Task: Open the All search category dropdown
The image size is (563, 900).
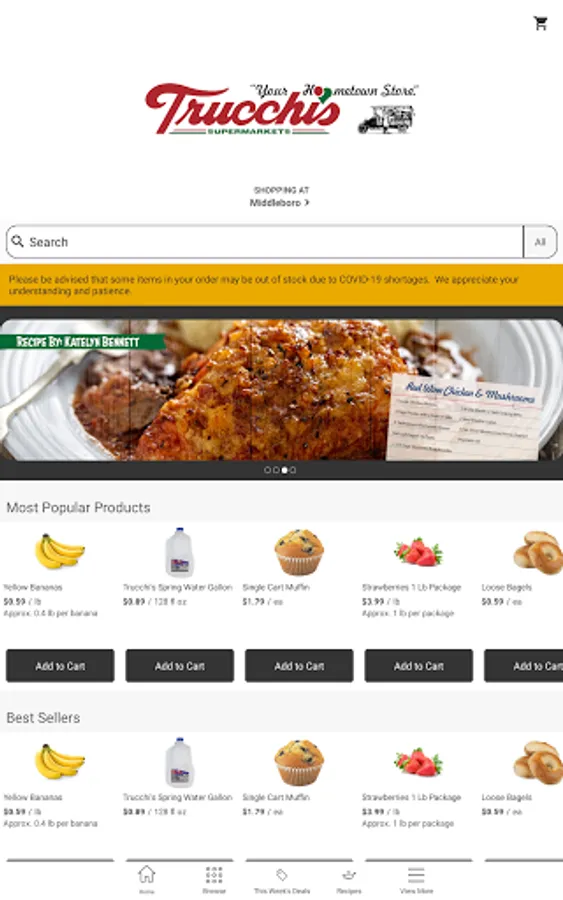Action: tap(539, 242)
